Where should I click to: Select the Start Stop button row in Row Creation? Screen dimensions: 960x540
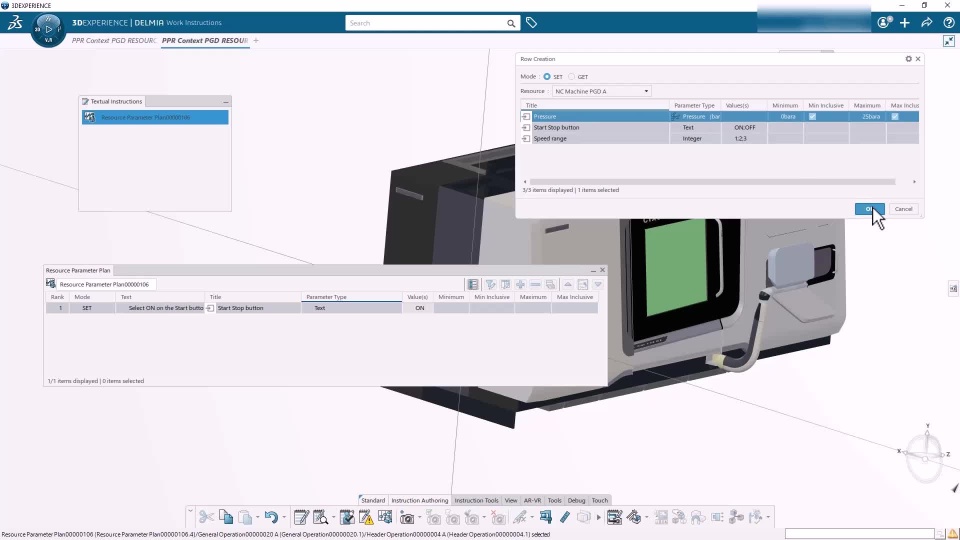[x=719, y=127]
